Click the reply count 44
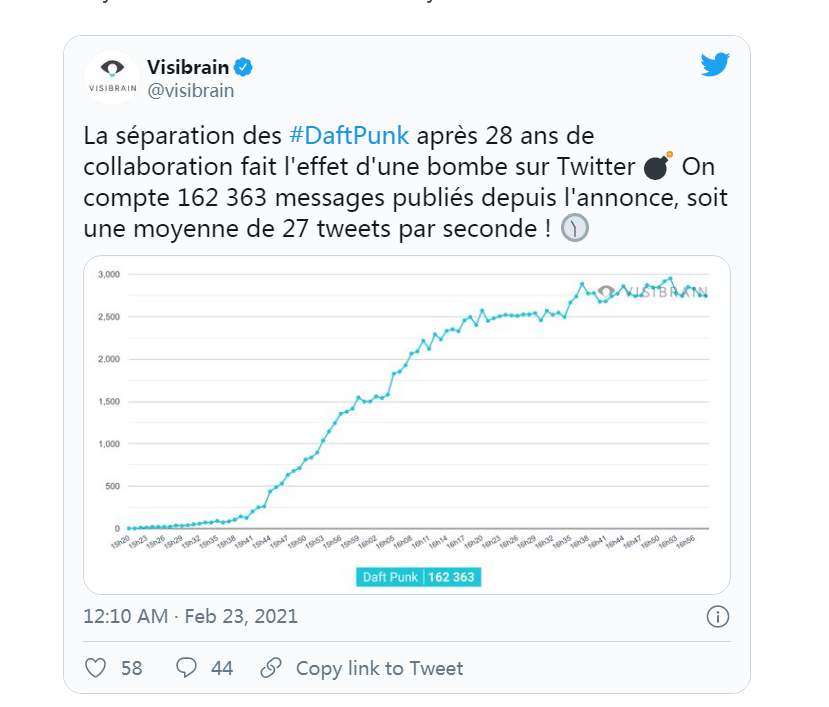Viewport: 829px width, 707px height. [x=222, y=668]
